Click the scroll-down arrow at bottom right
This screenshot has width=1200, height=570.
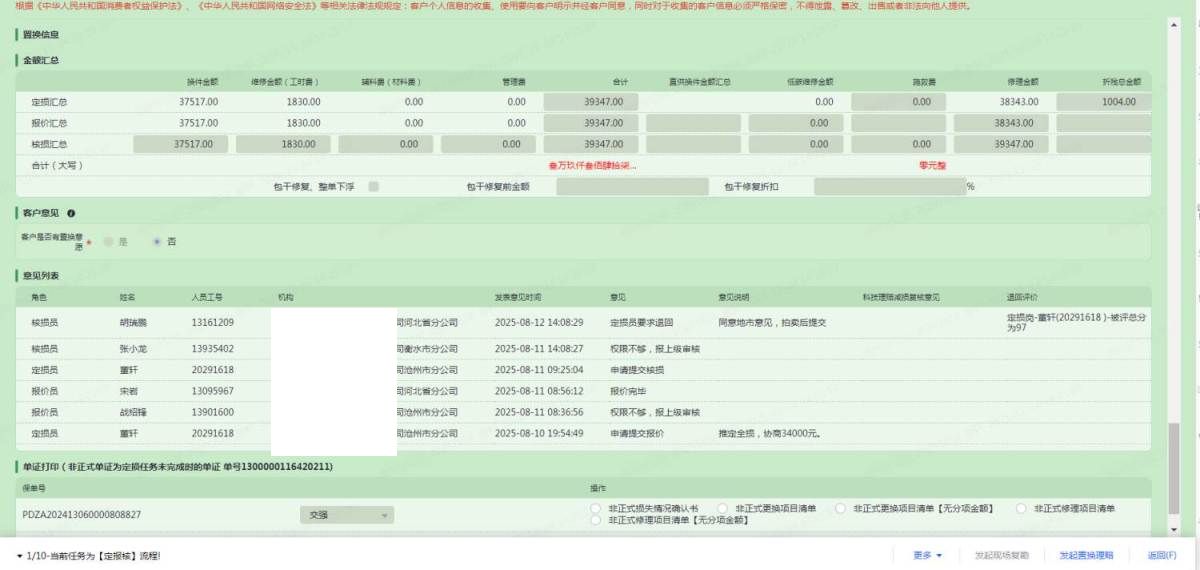pyautogui.click(x=1175, y=528)
